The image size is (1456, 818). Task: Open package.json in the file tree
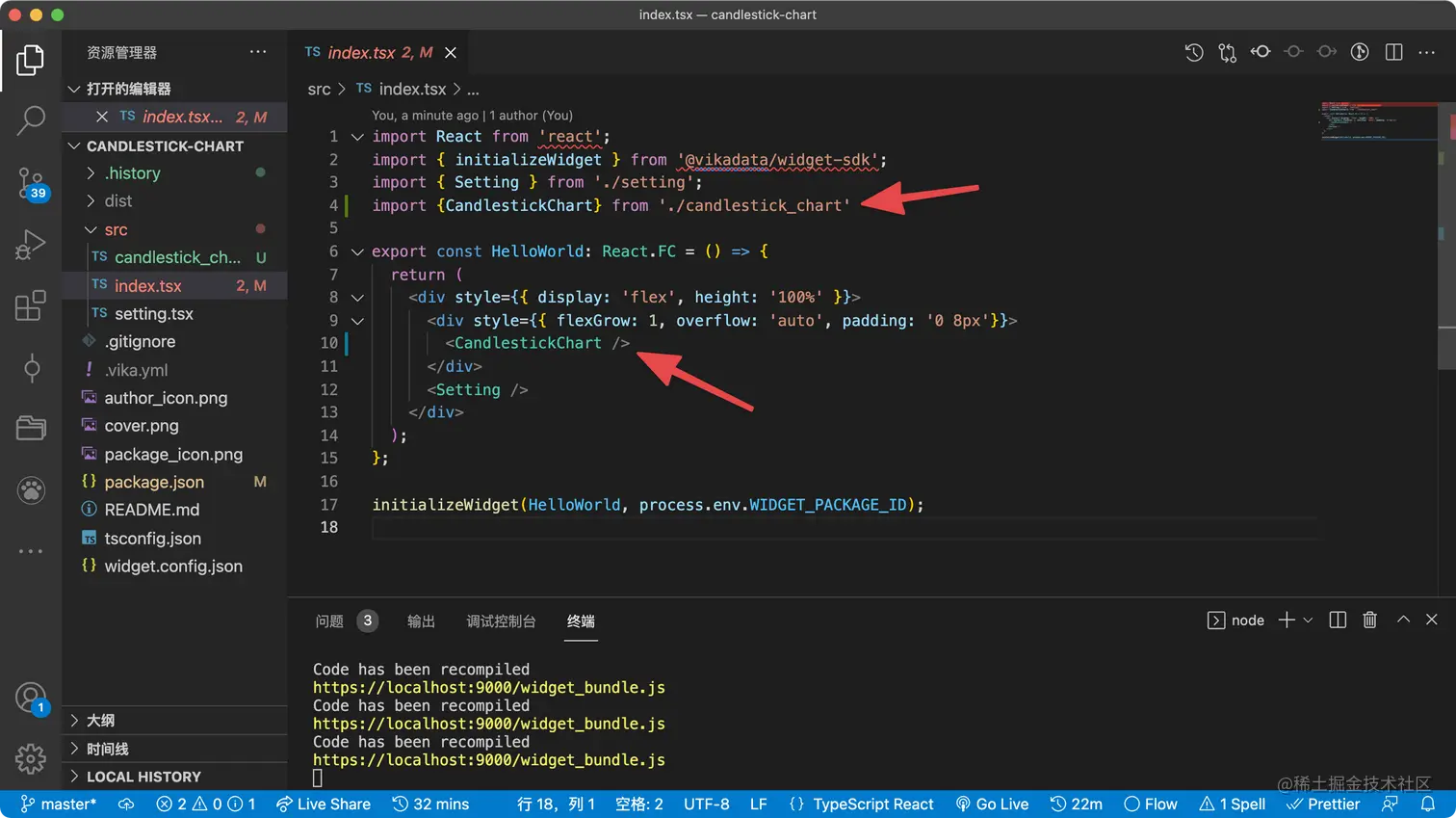(154, 482)
